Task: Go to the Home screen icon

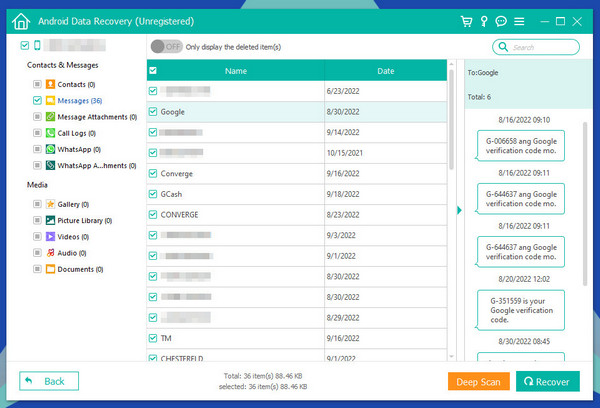Action: 21,21
